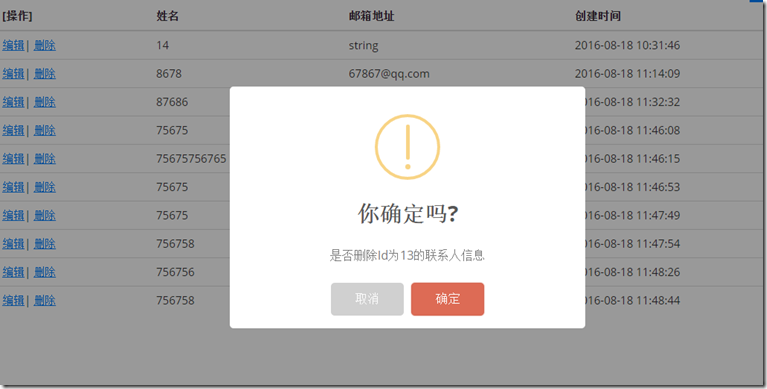
Task: Click the [操作] column header
Action: 17,16
